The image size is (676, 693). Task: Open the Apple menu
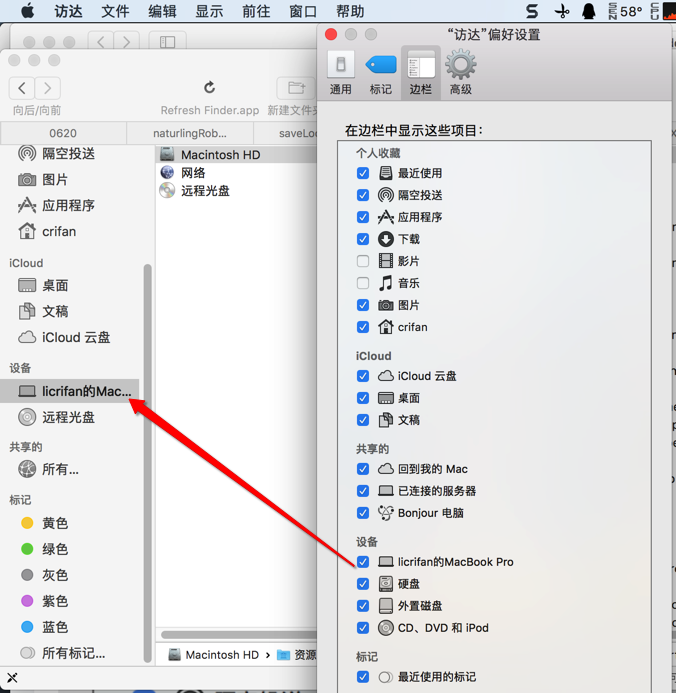click(27, 11)
